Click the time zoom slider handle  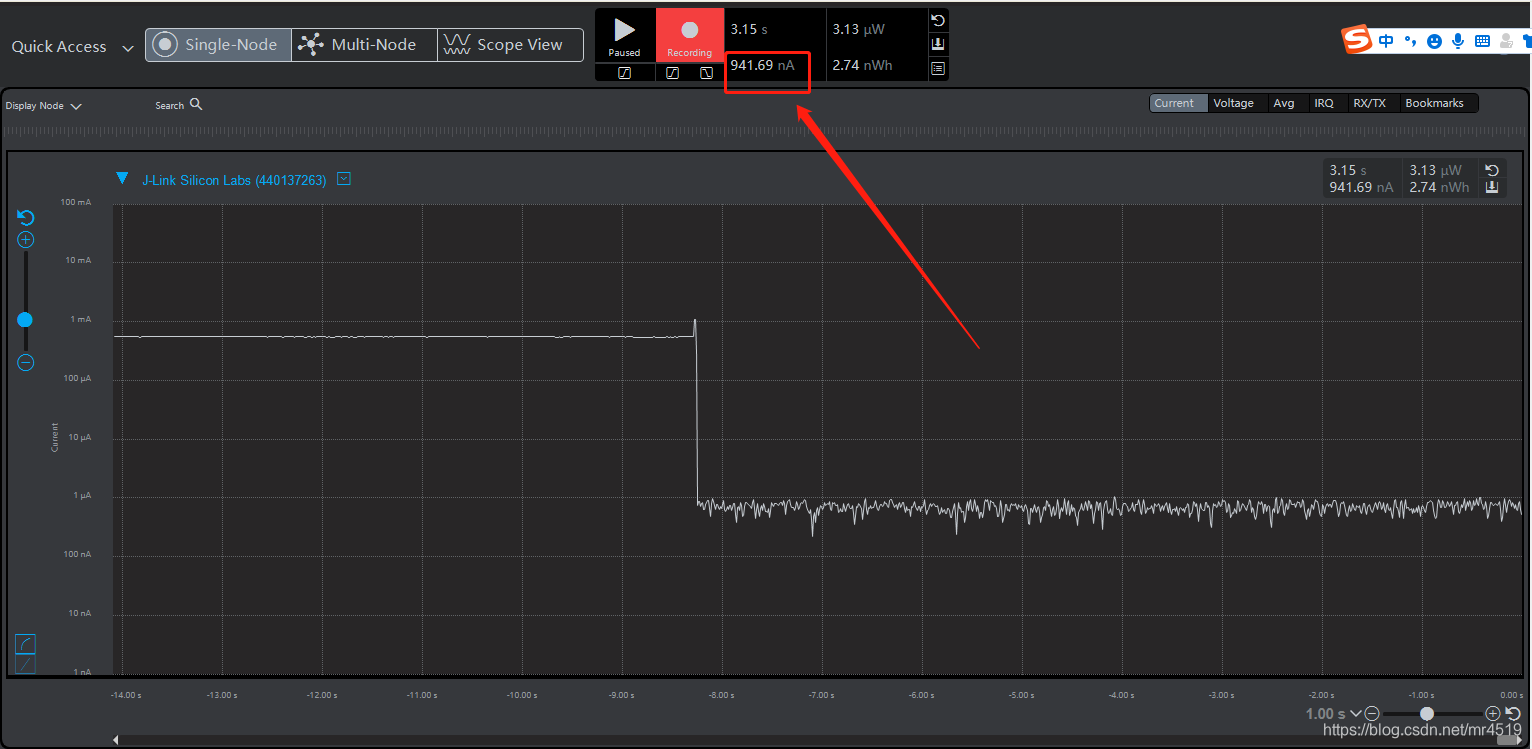1427,713
